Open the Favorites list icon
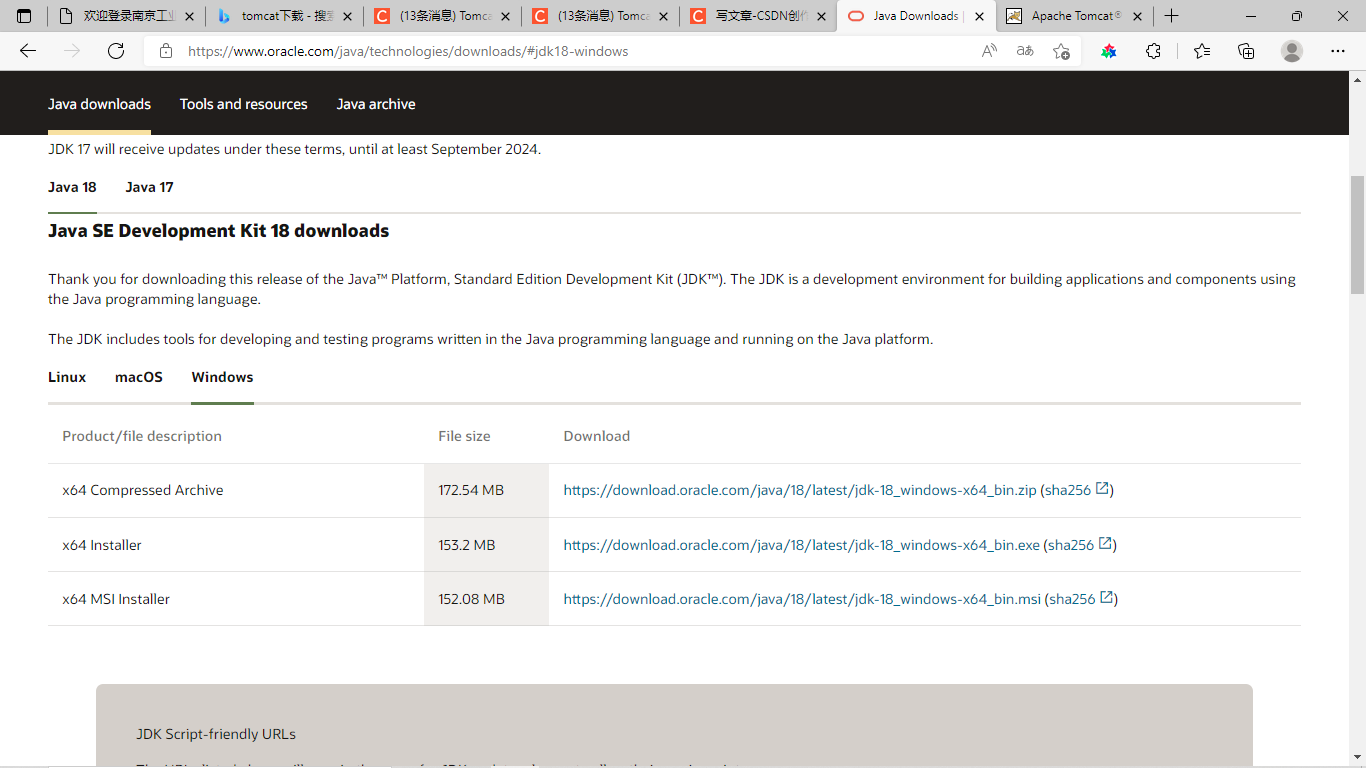Viewport: 1366px width, 768px height. 1201,51
